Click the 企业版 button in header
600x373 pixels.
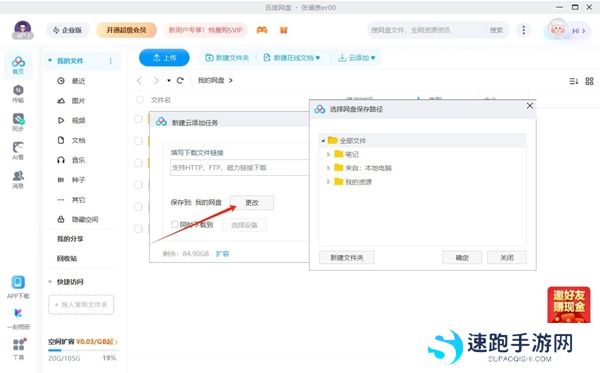tap(68, 30)
